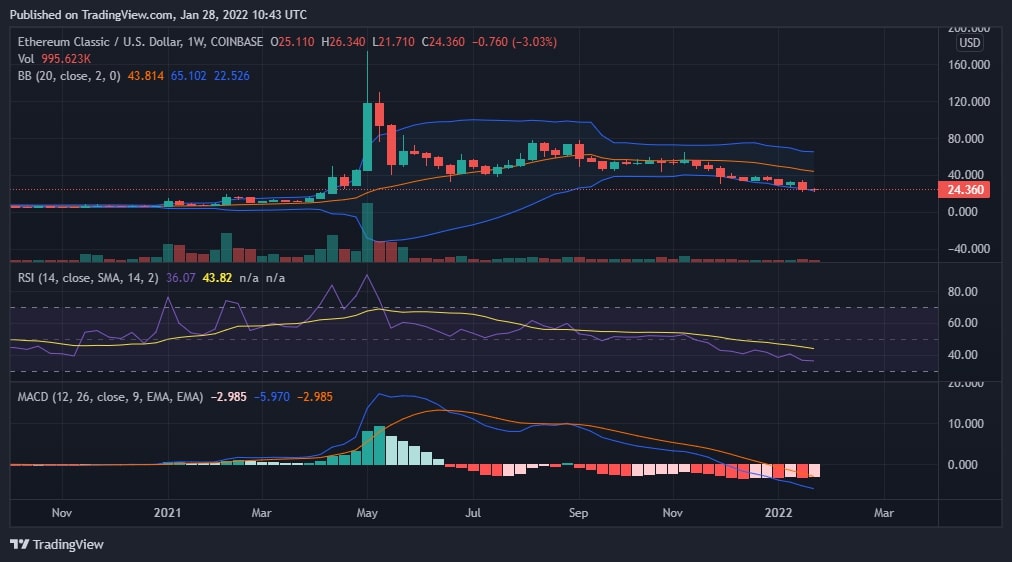The image size is (1012, 562).
Task: Click the MACD (12, 26, close, 9, EMA, EMA) legend
Action: point(111,397)
